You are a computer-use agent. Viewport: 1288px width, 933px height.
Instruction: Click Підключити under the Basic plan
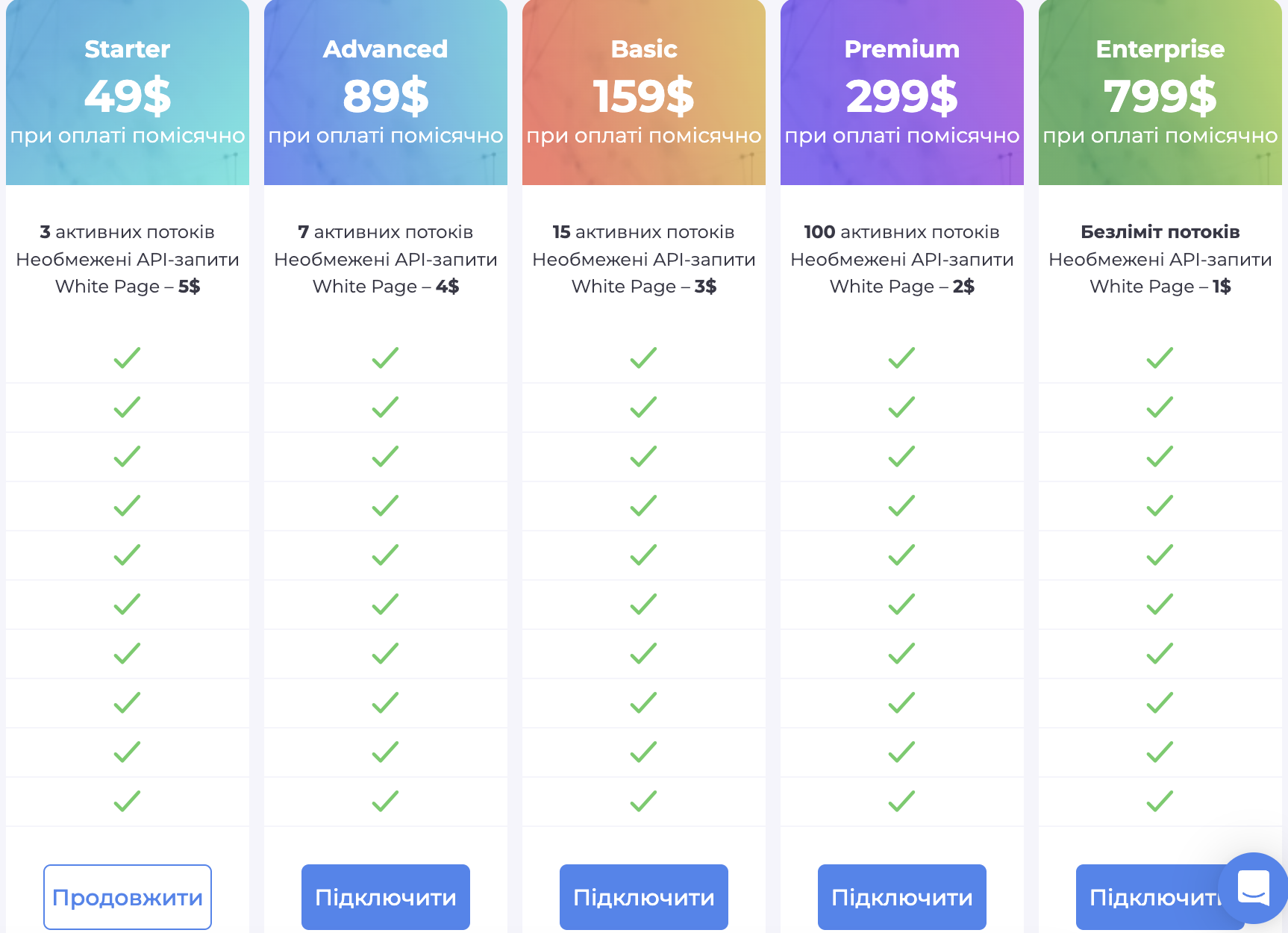tap(643, 896)
